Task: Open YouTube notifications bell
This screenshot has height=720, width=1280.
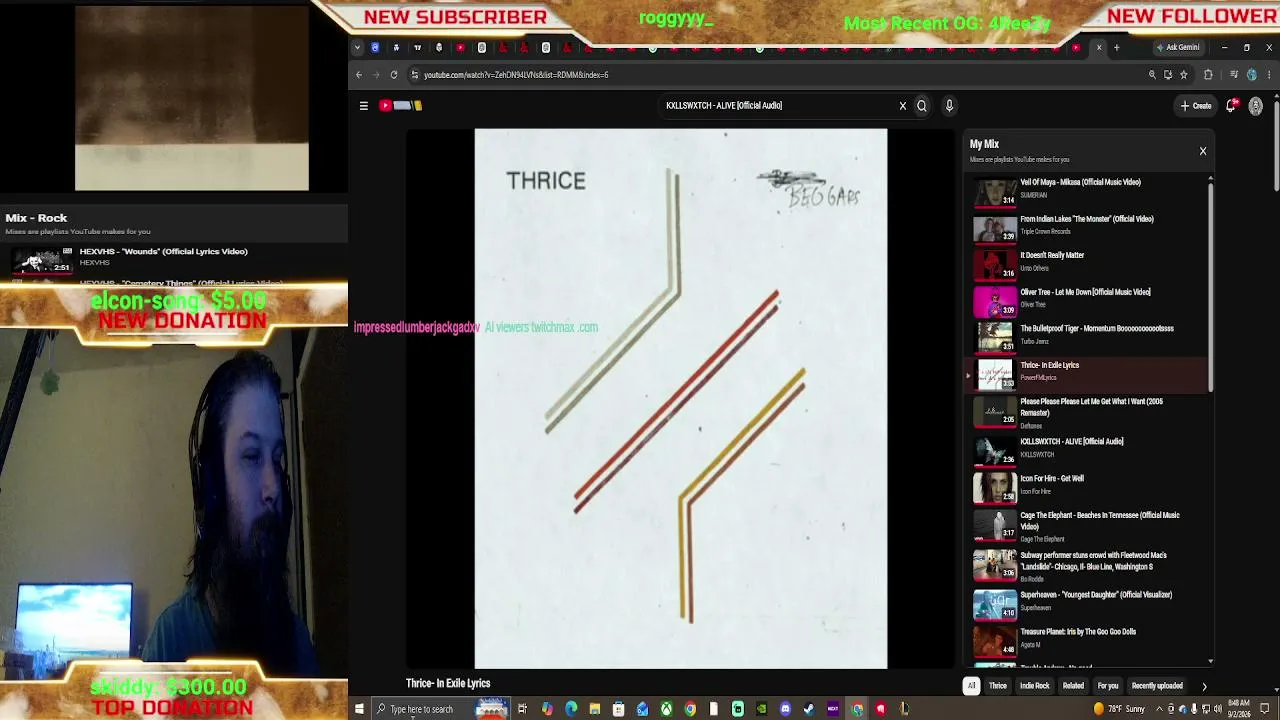Action: [1233, 105]
